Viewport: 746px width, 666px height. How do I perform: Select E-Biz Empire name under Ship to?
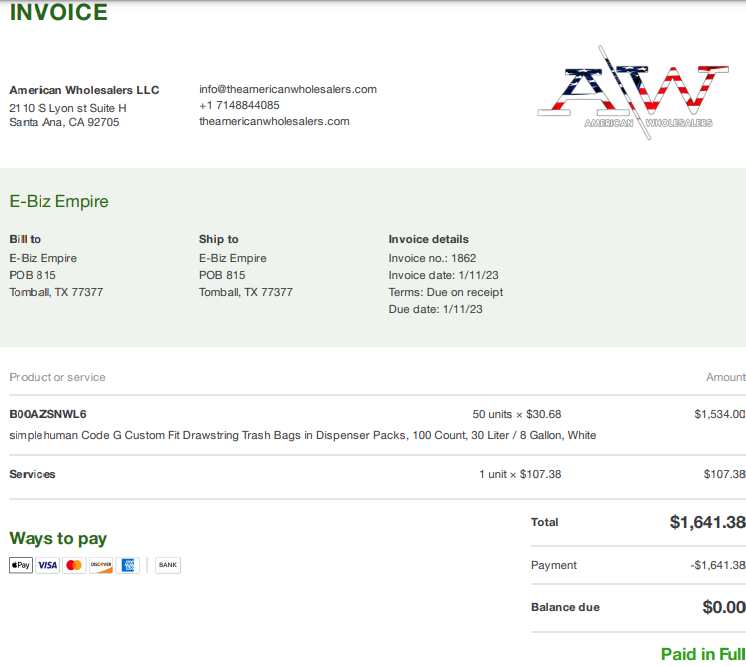233,258
